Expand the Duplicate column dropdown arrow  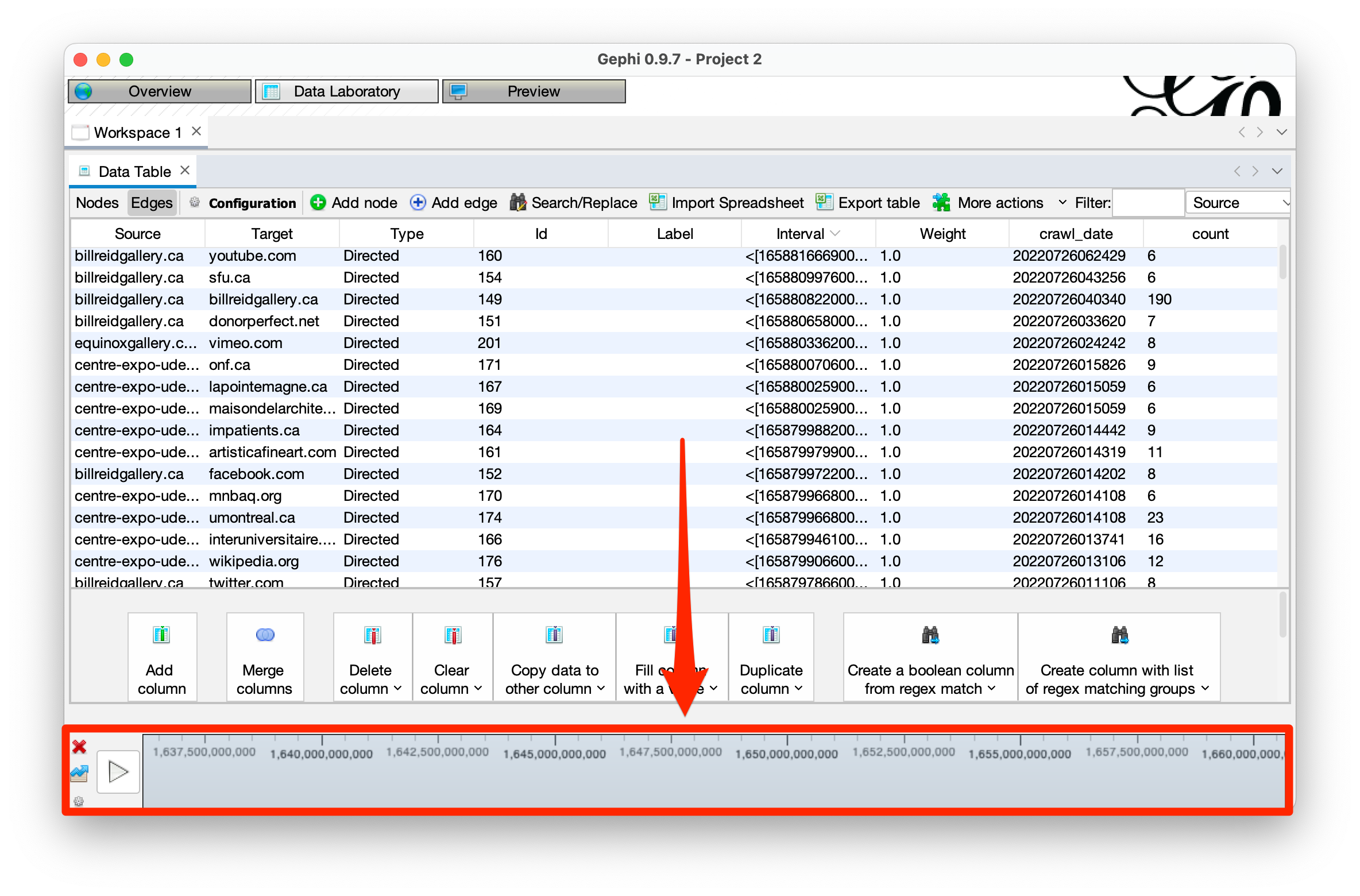798,688
